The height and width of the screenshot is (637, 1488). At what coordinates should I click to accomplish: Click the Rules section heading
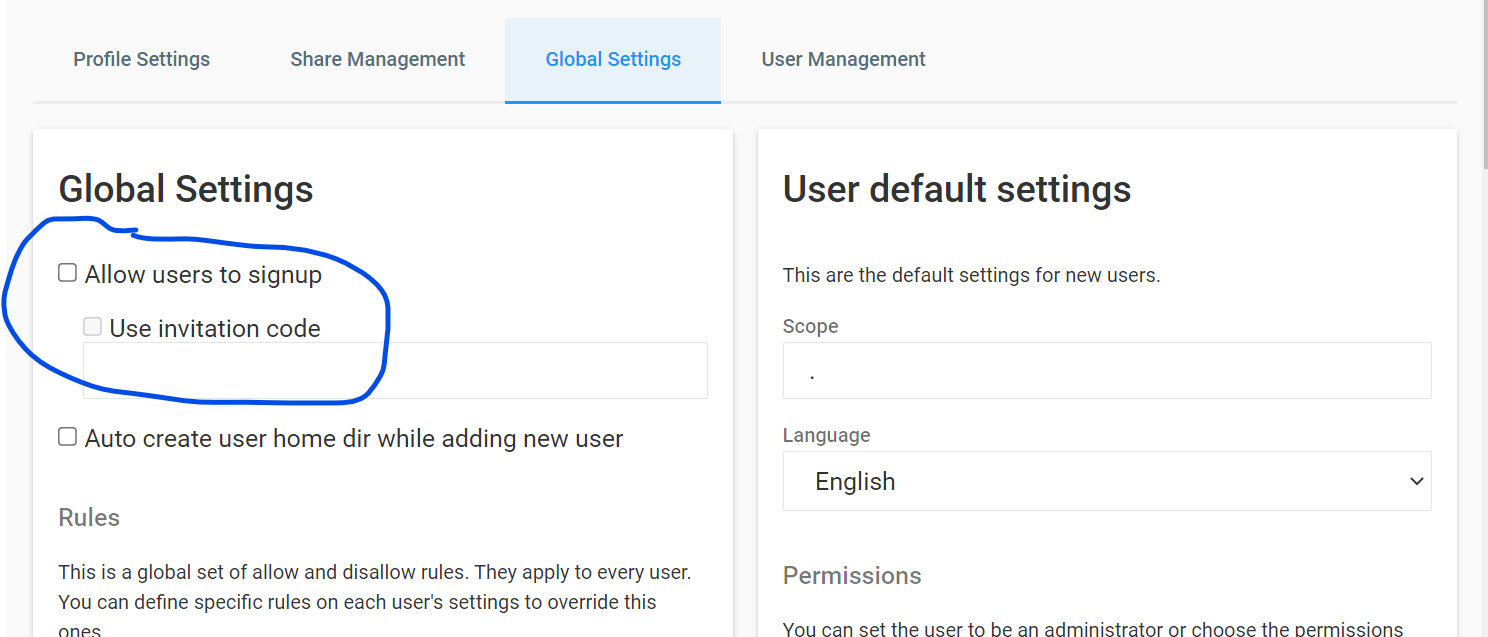pyautogui.click(x=89, y=518)
